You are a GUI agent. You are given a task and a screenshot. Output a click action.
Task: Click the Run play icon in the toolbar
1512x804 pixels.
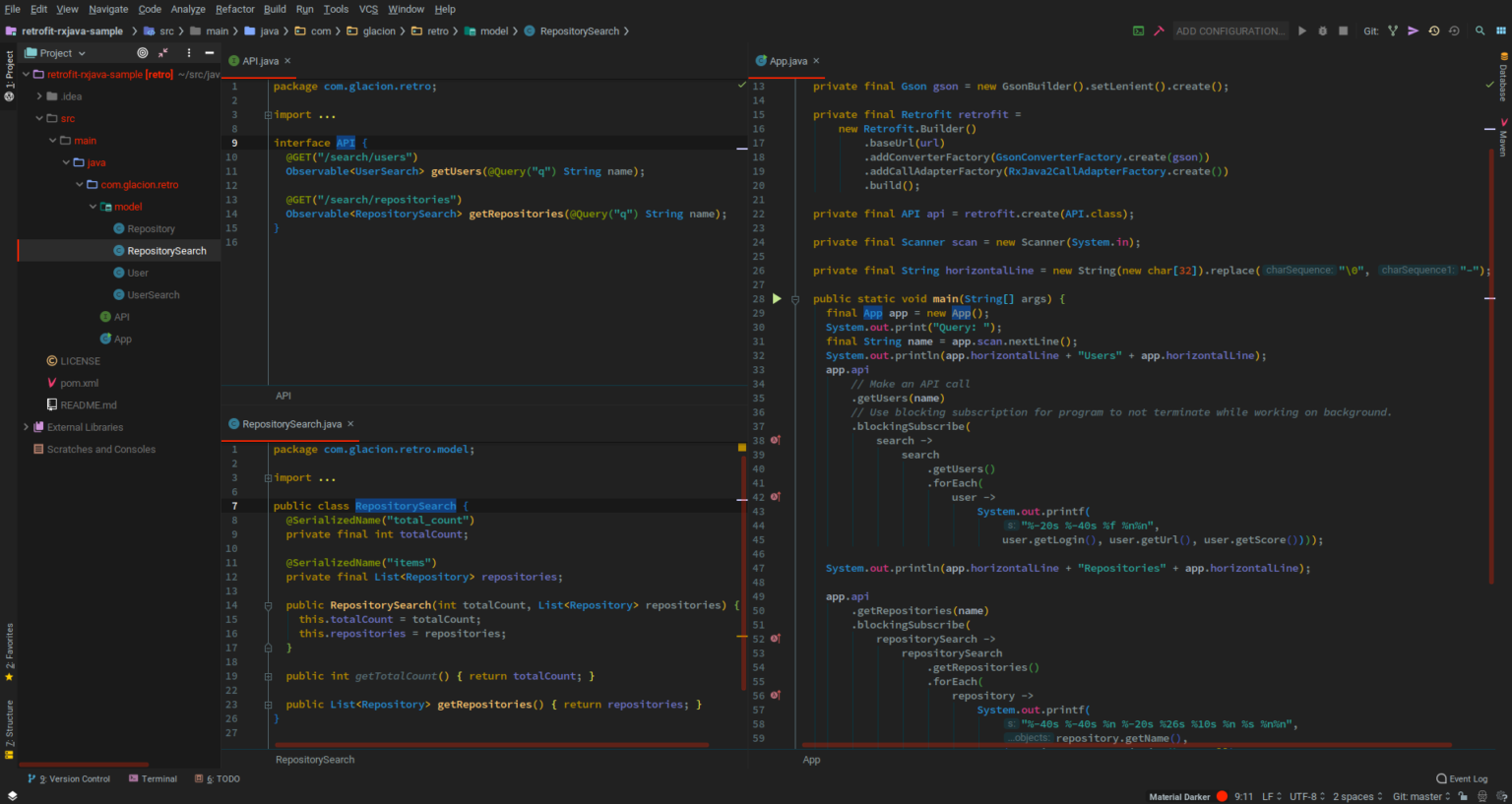click(x=1302, y=31)
